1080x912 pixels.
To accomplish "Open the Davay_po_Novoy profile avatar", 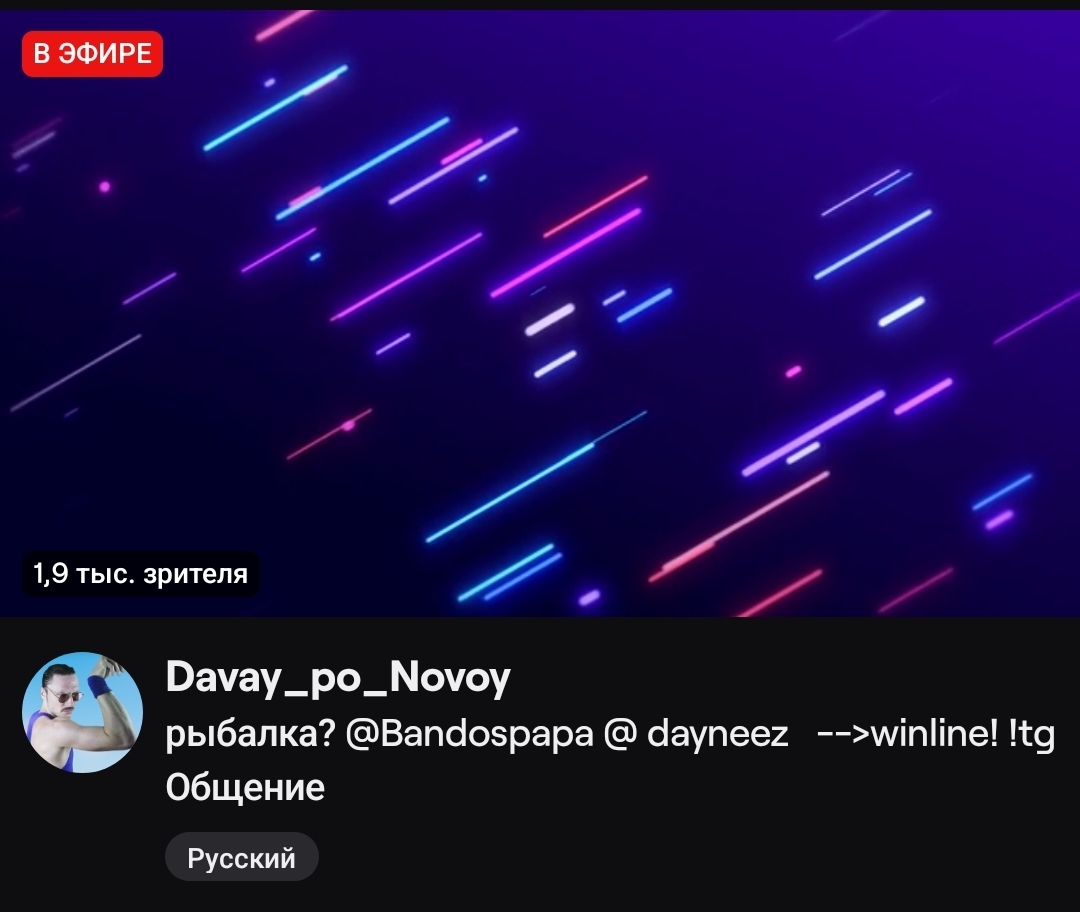I will [83, 712].
